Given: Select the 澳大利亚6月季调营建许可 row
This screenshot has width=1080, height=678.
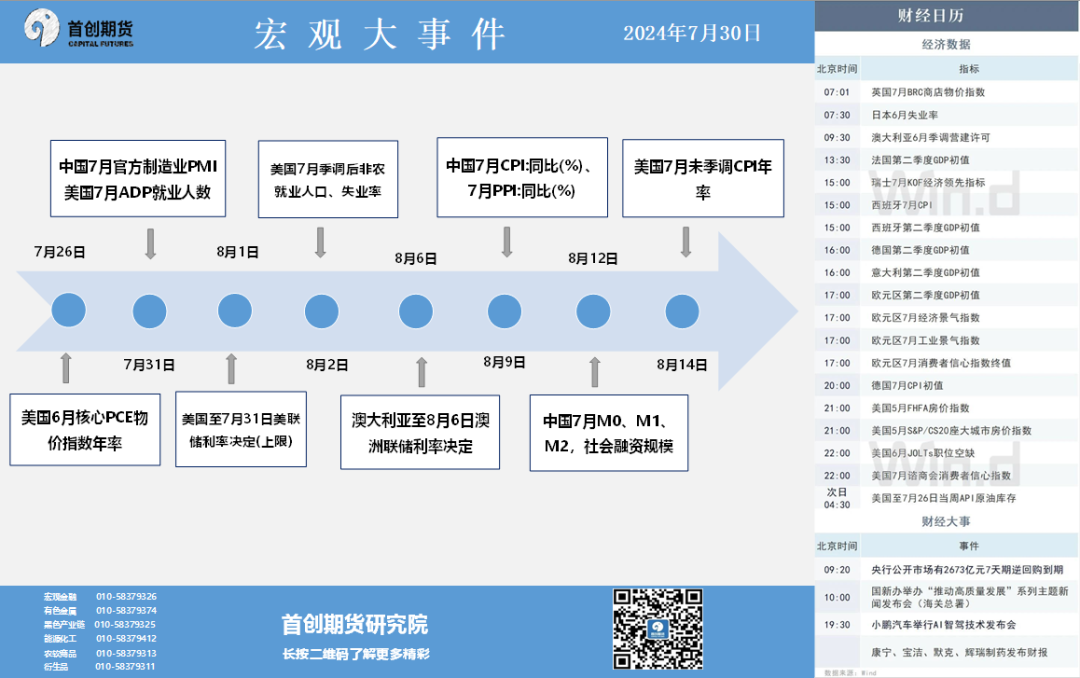Looking at the screenshot, I should [x=946, y=138].
